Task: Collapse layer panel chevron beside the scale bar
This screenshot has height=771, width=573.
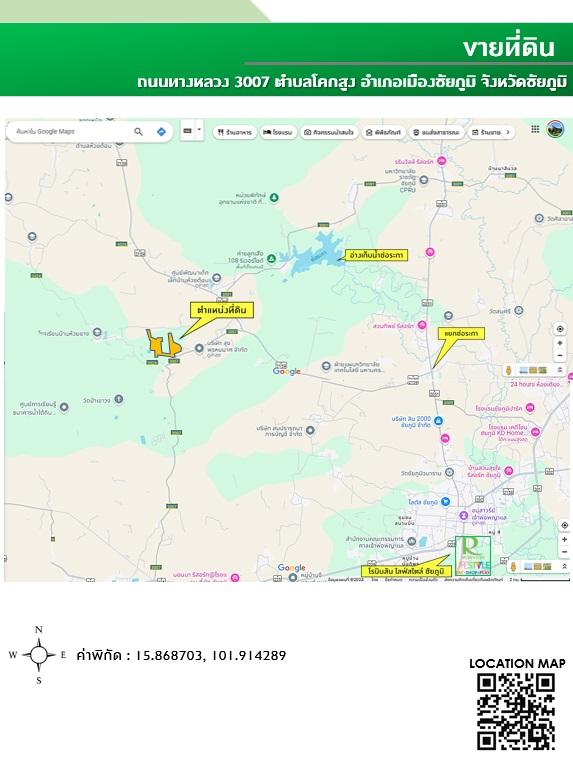Action: pos(565,566)
